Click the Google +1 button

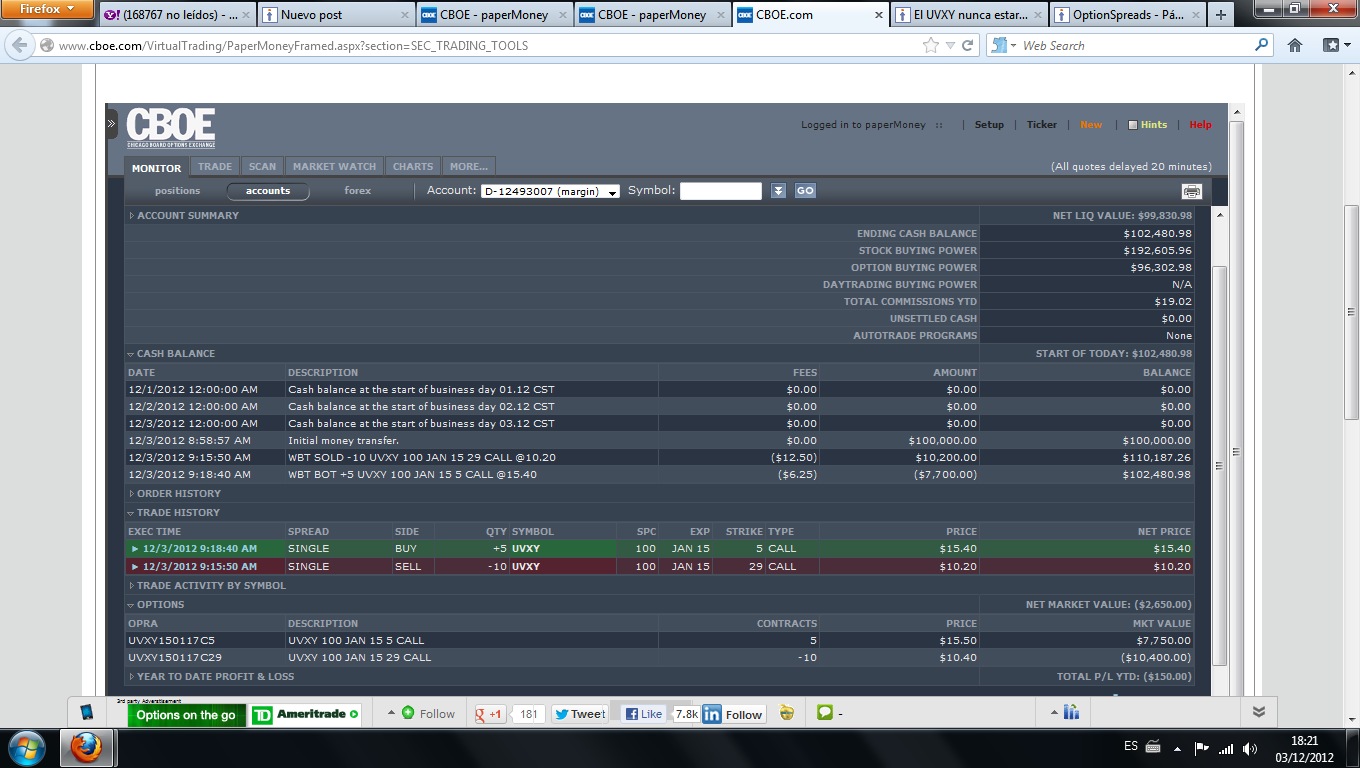[x=491, y=714]
